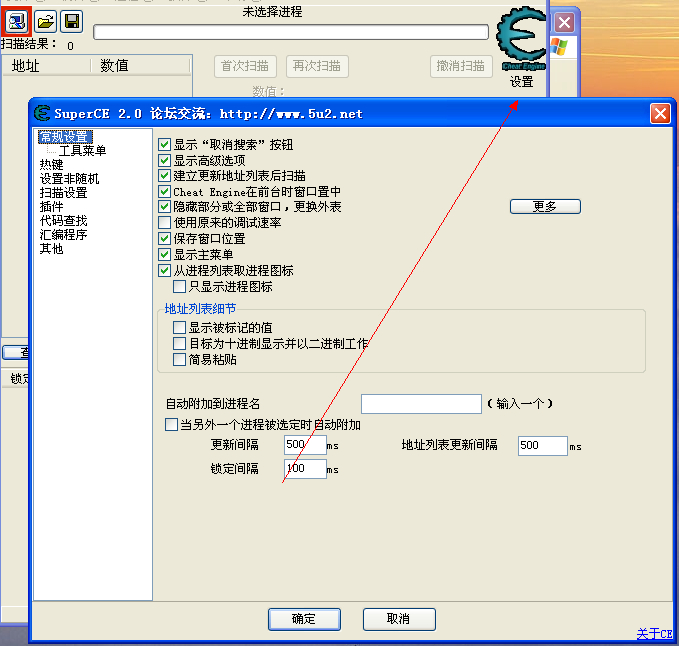This screenshot has height=646, width=679.
Task: Select 常规设置 in settings tree
Action: tap(65, 137)
